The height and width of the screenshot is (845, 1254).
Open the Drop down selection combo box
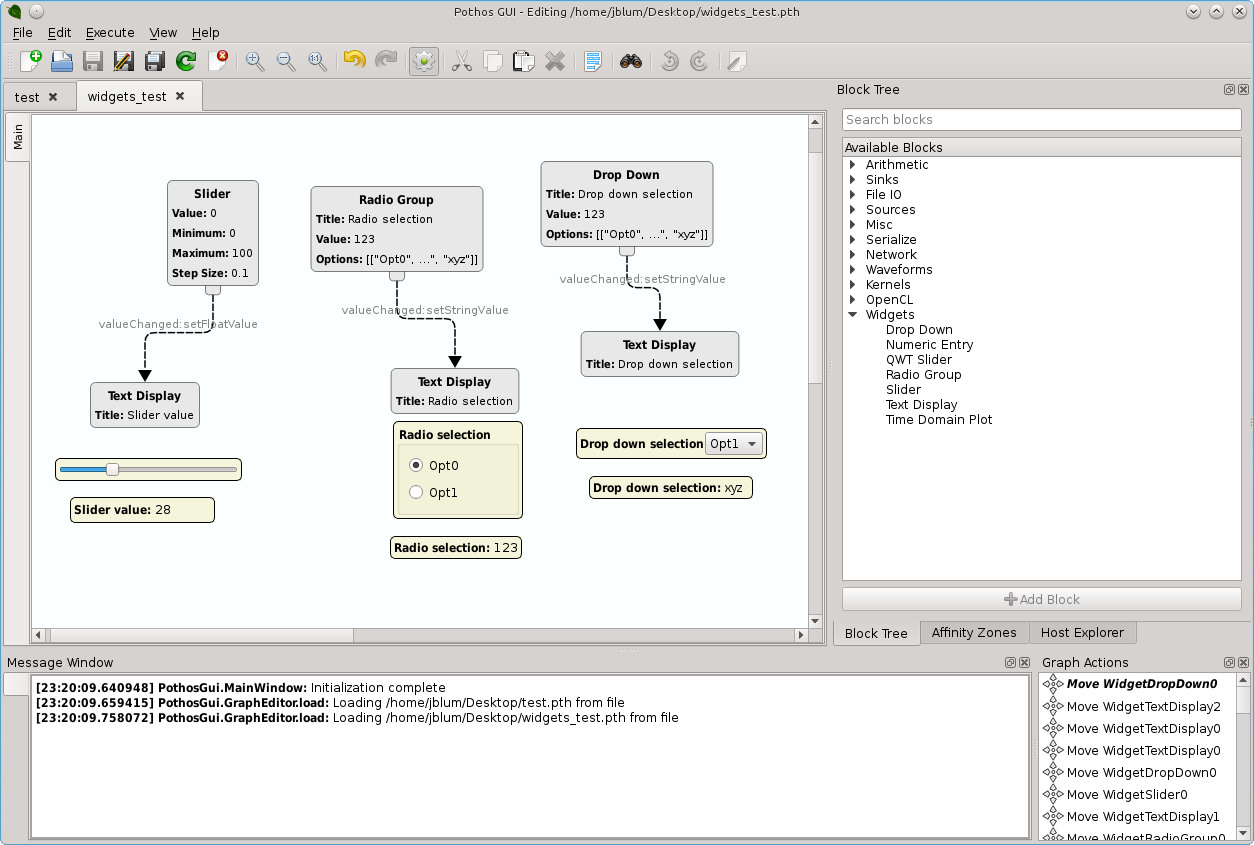click(735, 444)
